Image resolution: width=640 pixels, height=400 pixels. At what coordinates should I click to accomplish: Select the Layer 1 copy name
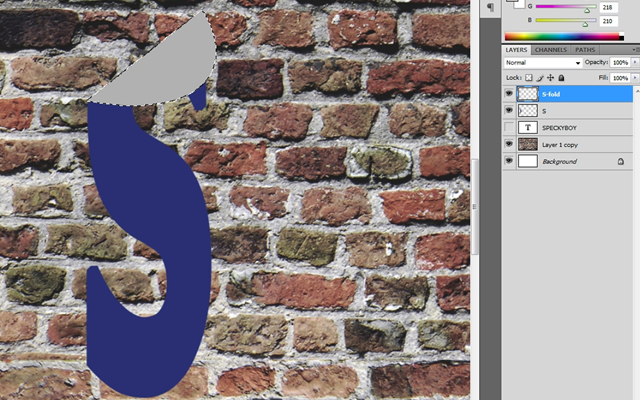[560, 145]
